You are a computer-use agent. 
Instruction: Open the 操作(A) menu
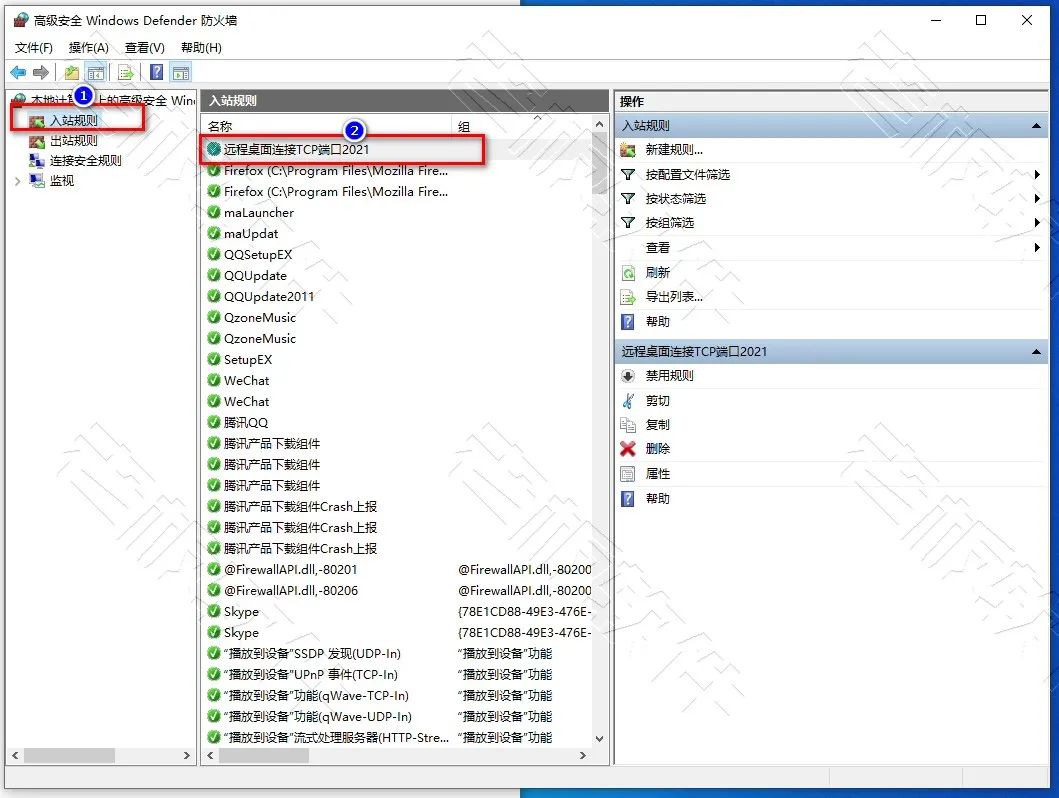[88, 48]
